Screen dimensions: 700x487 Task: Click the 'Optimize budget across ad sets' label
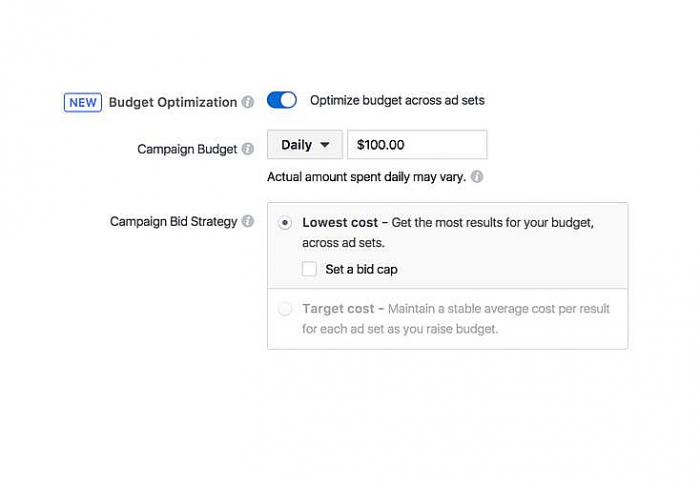point(397,100)
